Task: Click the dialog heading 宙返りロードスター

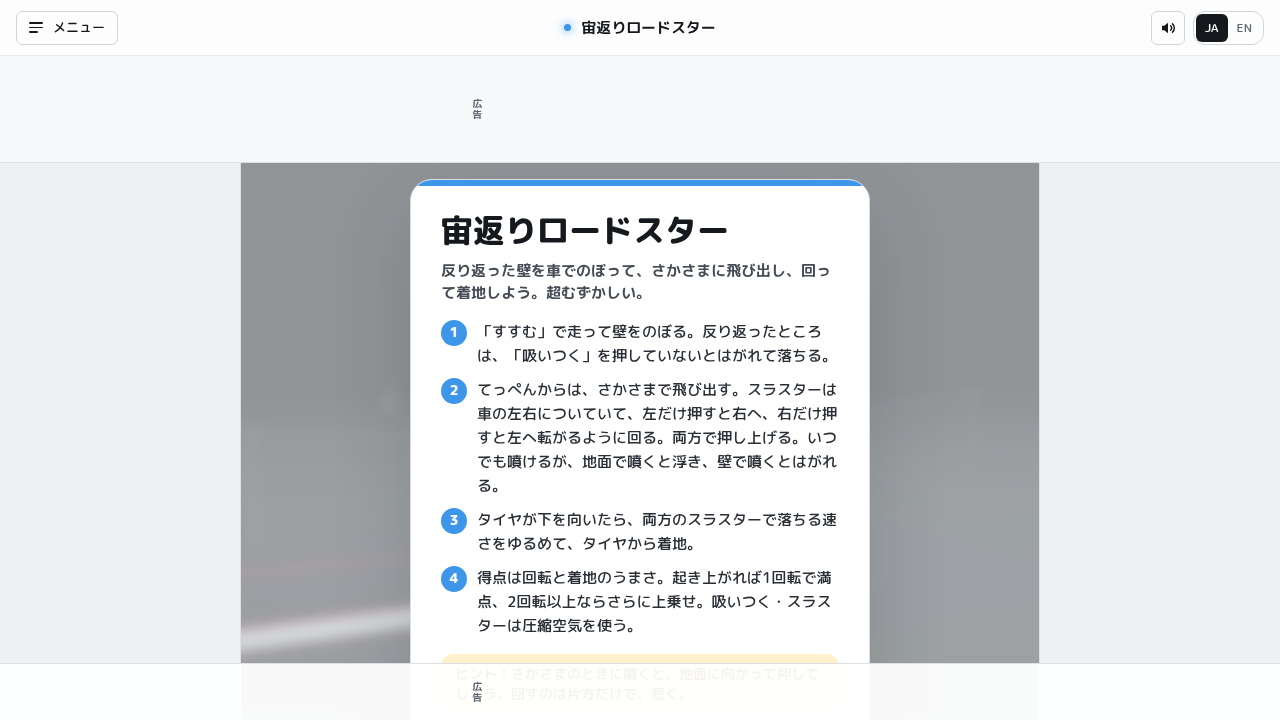Action: [584, 231]
